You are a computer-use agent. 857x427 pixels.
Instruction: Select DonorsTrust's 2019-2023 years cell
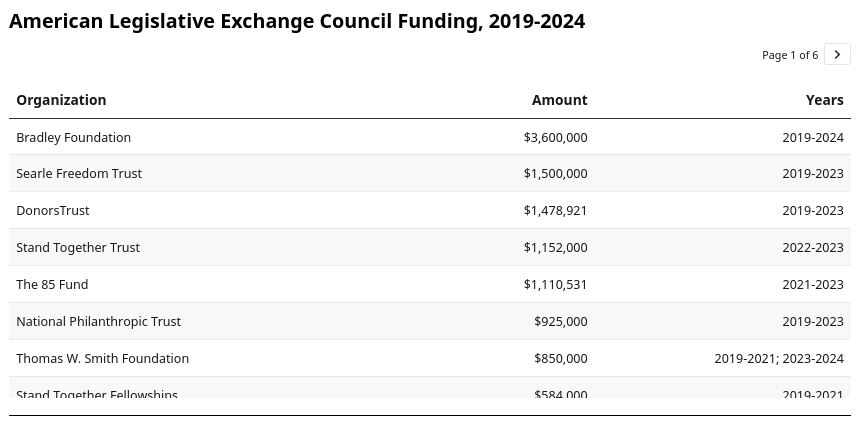(813, 210)
